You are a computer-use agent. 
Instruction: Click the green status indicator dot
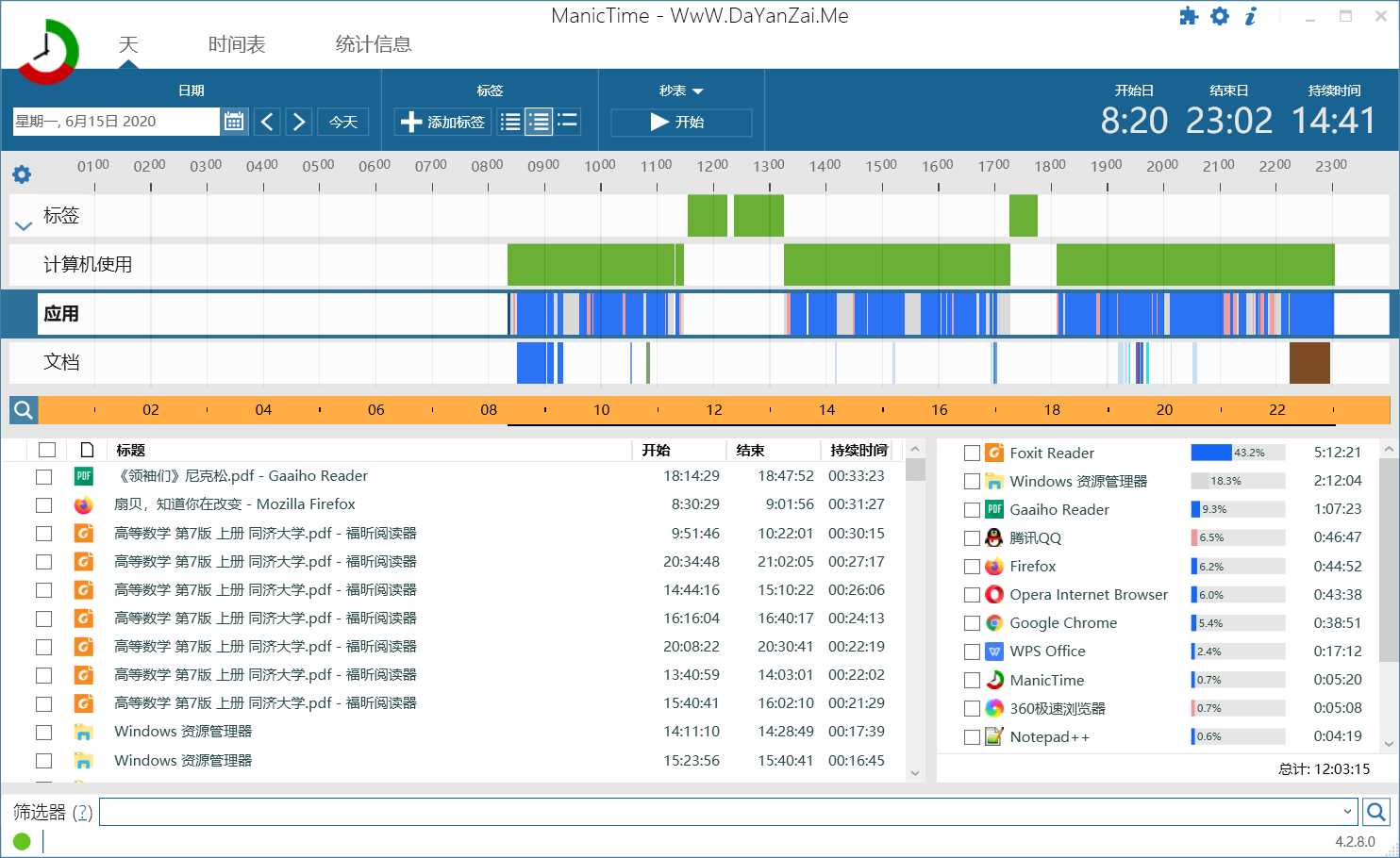tap(22, 841)
